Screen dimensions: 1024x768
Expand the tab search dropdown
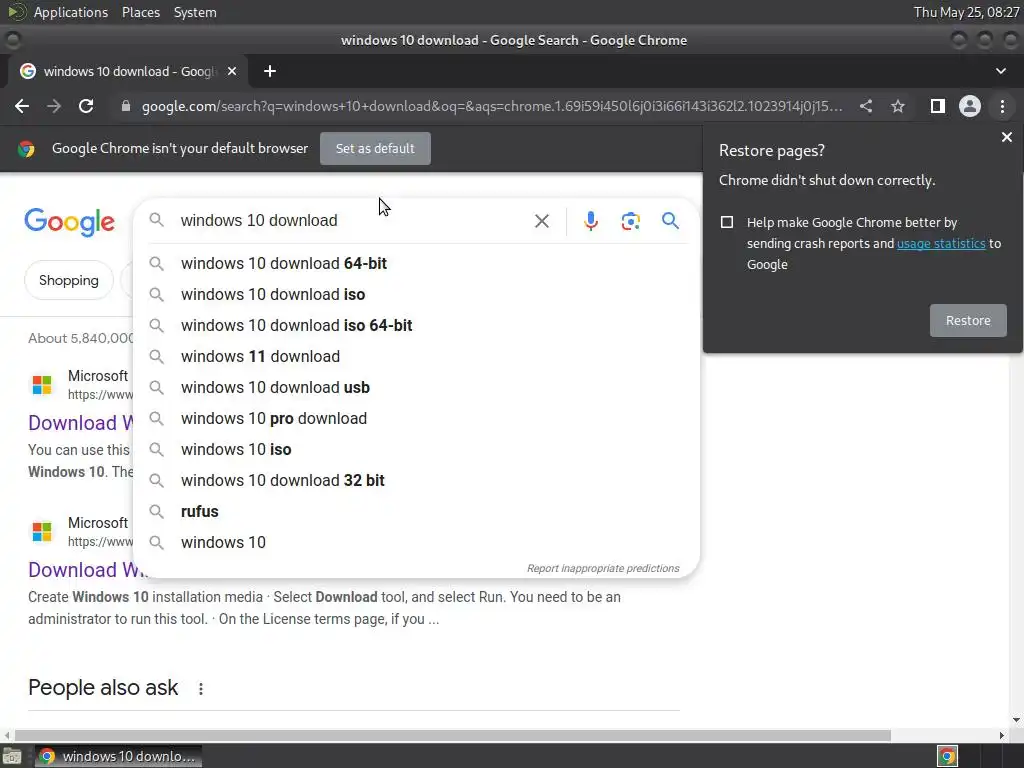1000,71
